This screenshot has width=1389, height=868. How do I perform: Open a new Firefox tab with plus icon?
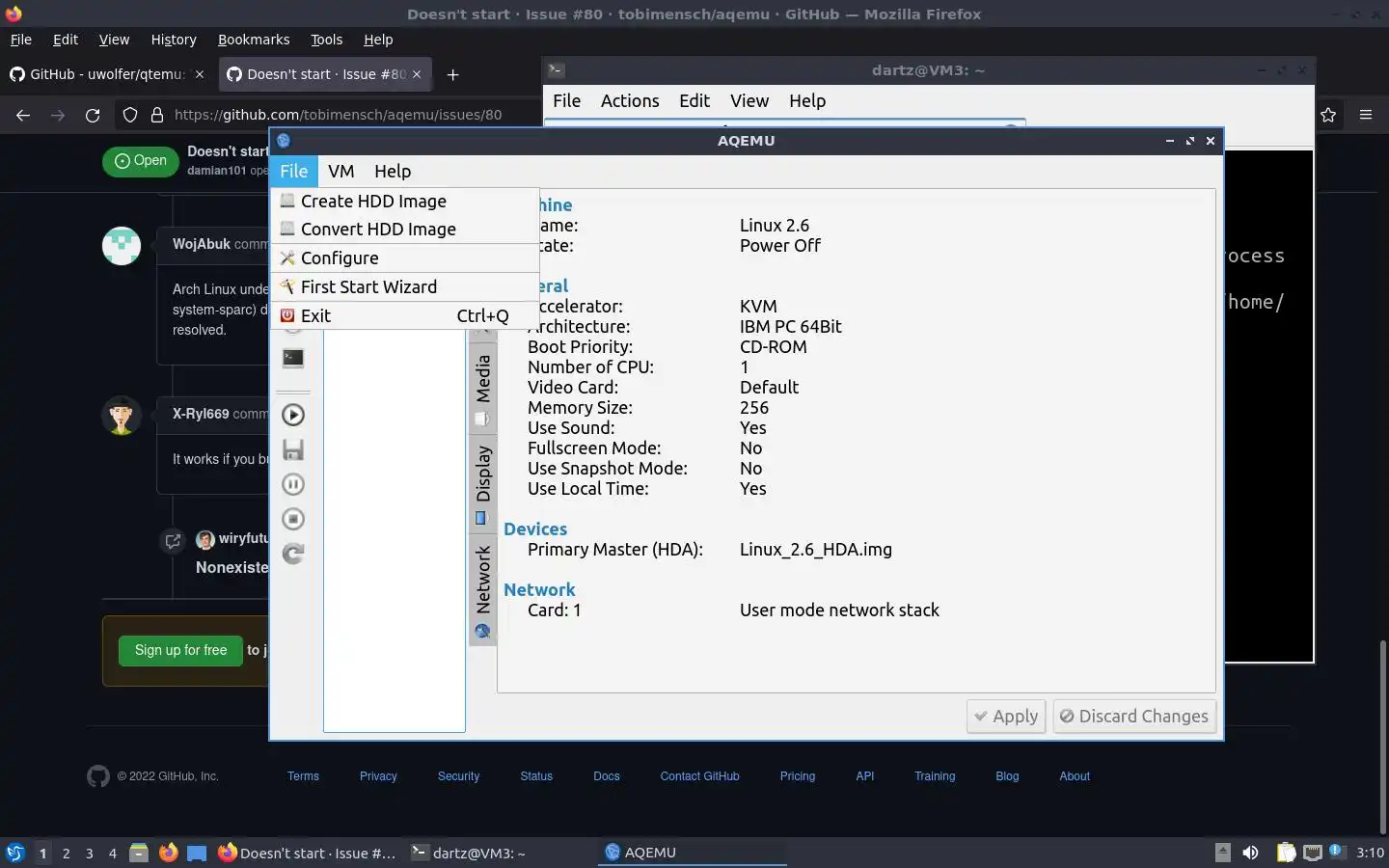pos(452,74)
